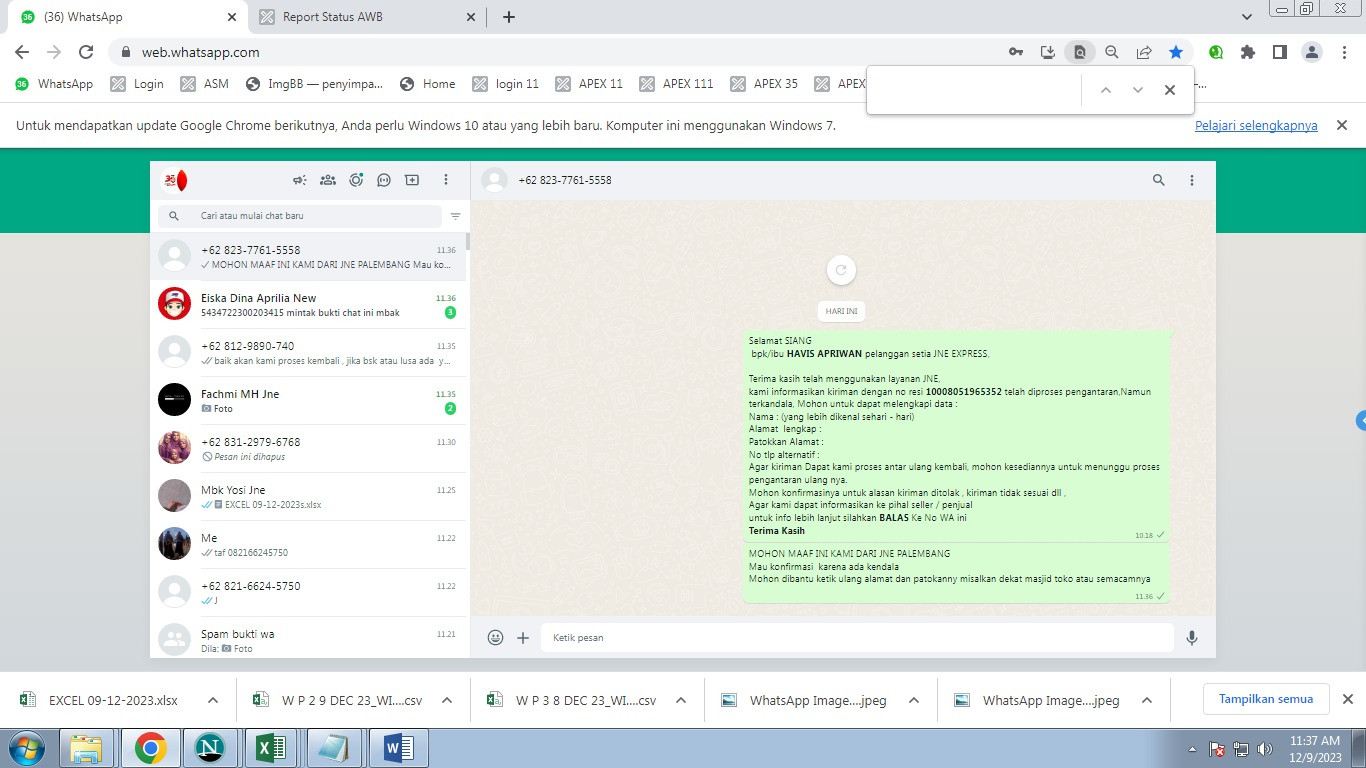Image resolution: width=1366 pixels, height=768 pixels.
Task: Click the find-in-page icon in address bar
Action: tap(1079, 52)
